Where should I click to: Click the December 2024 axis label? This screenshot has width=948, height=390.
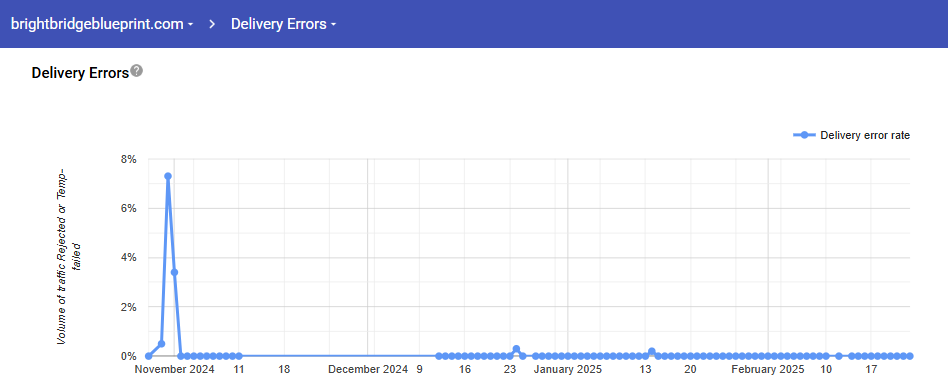[x=368, y=369]
